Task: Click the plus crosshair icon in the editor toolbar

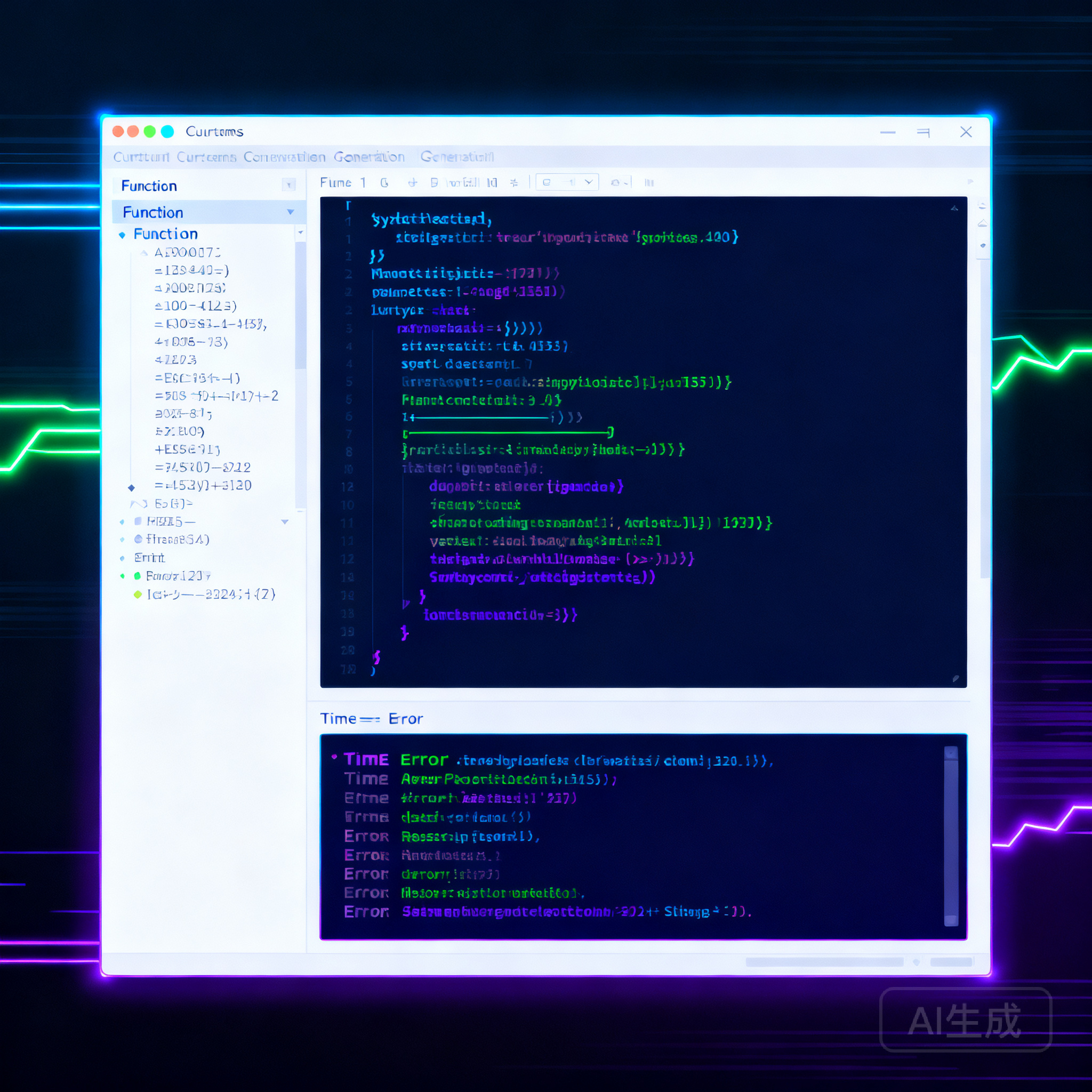Action: (x=413, y=182)
